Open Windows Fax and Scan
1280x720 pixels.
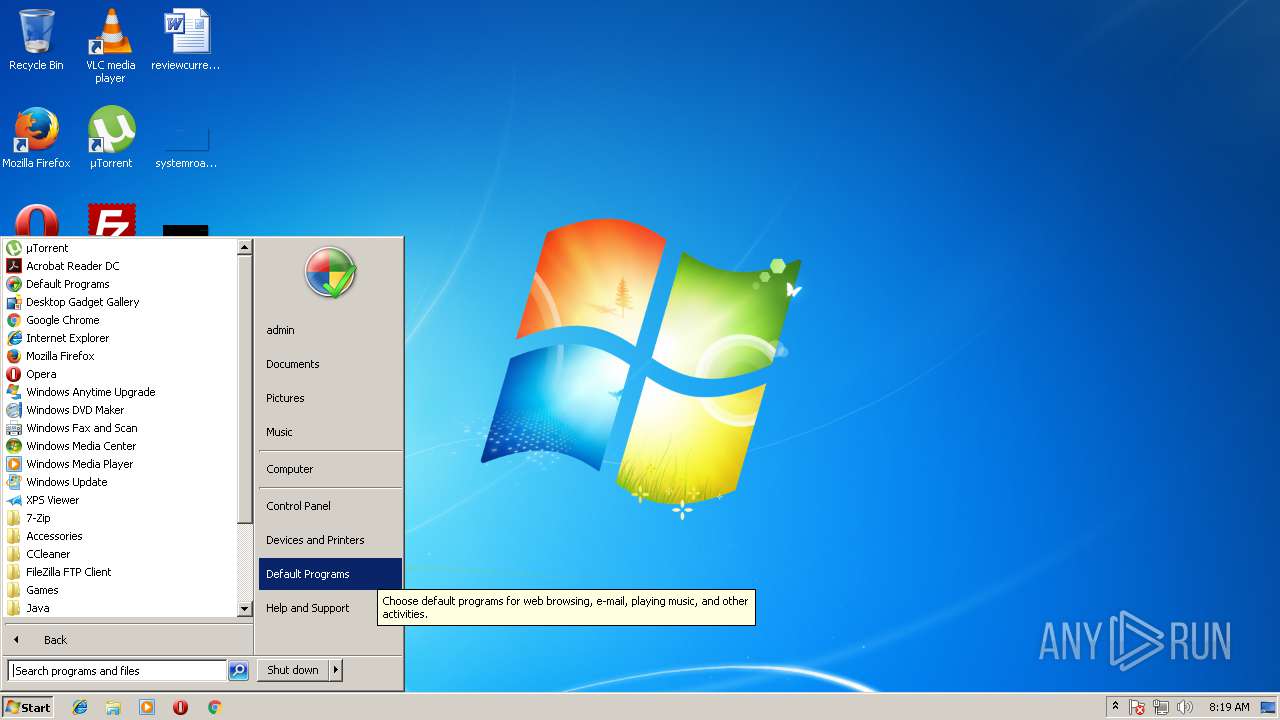[121, 428]
